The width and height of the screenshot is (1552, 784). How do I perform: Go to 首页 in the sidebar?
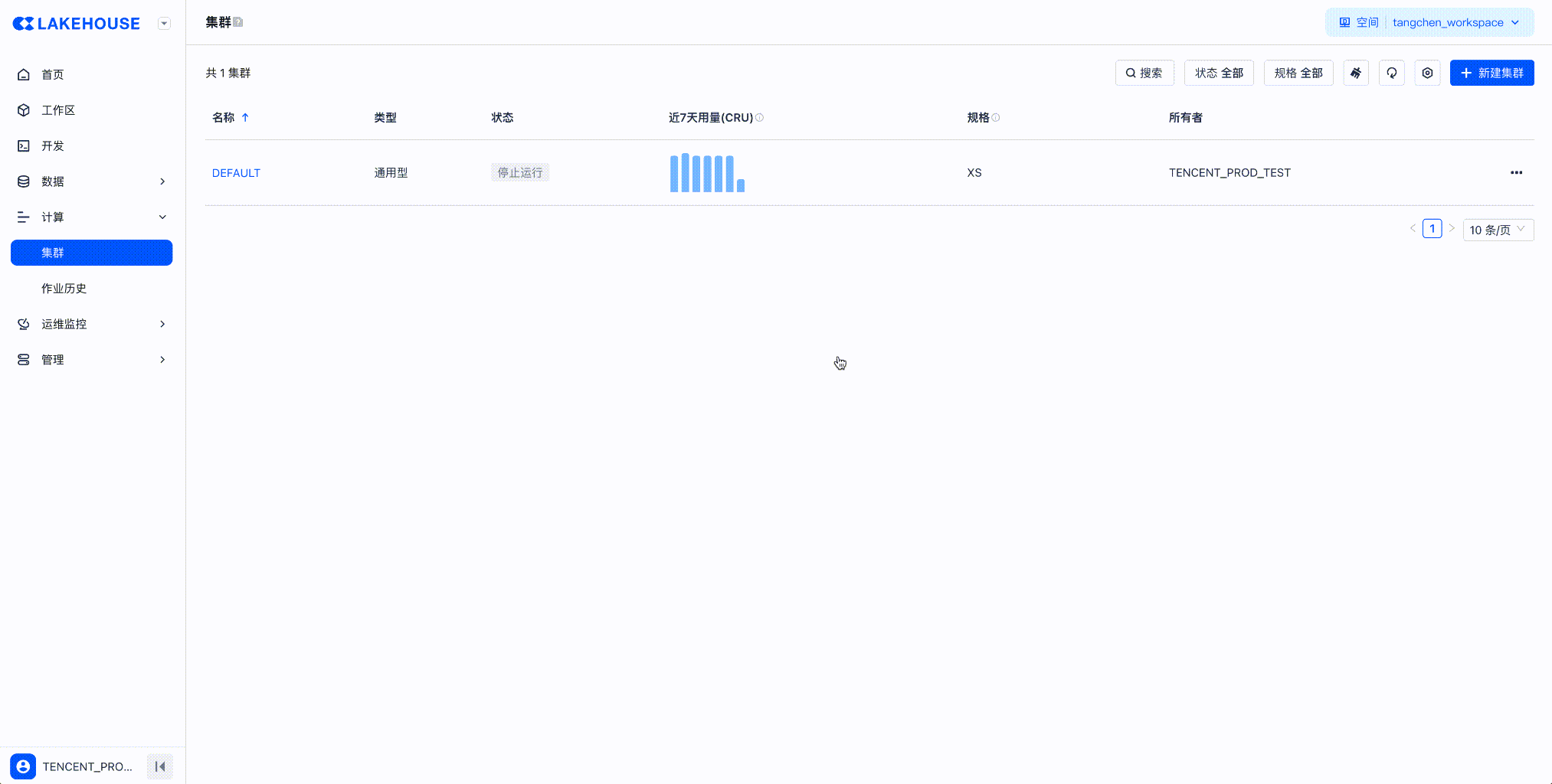[x=53, y=74]
